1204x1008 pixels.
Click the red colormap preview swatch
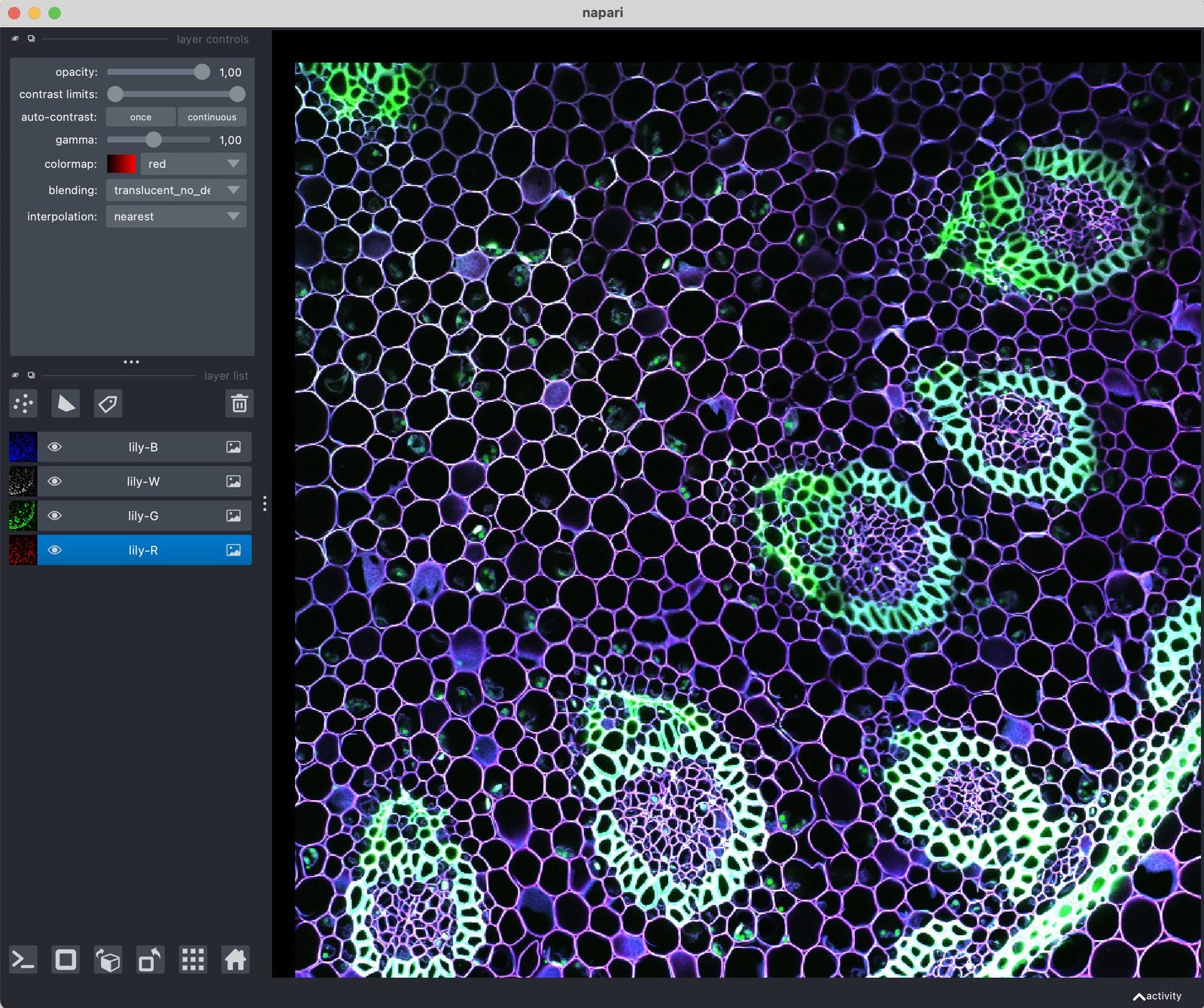[121, 163]
